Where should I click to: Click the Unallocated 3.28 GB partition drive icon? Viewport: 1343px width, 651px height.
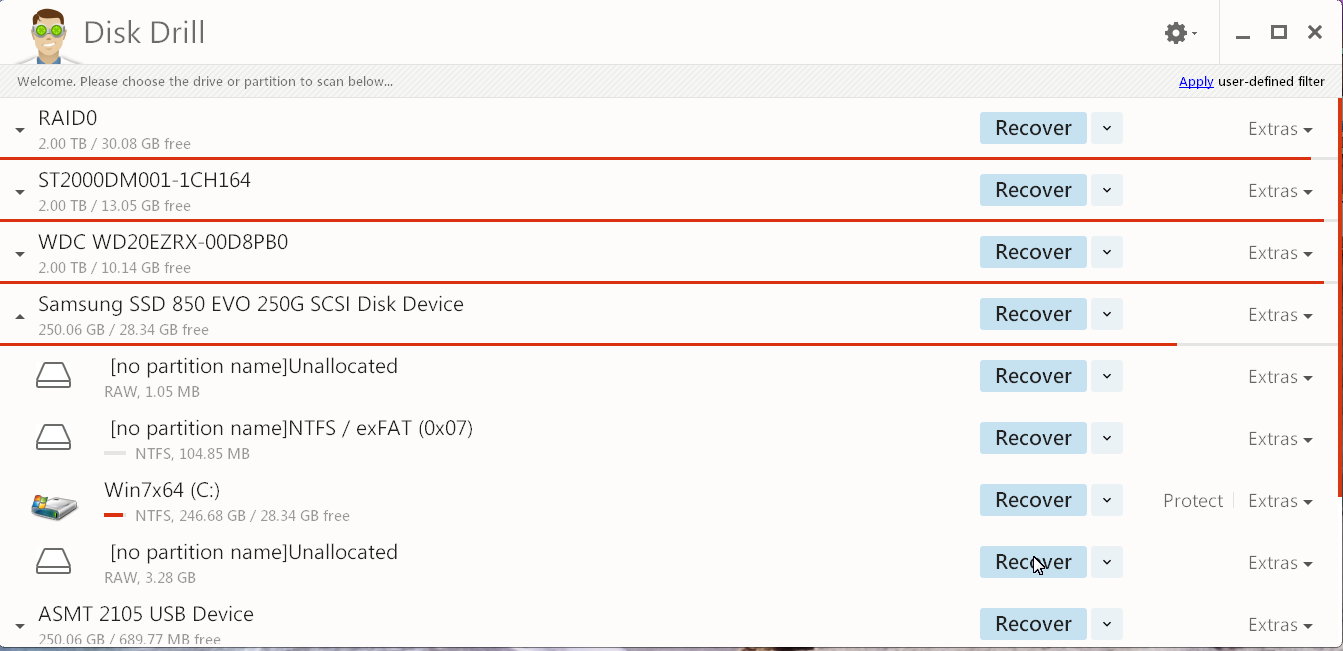tap(54, 561)
